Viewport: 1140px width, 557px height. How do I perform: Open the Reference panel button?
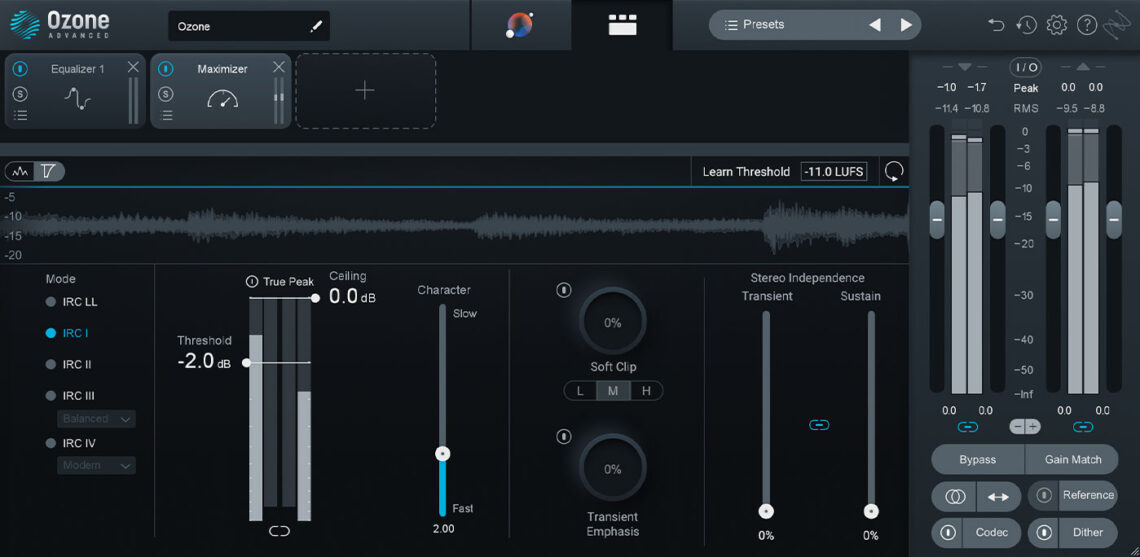pos(1088,495)
